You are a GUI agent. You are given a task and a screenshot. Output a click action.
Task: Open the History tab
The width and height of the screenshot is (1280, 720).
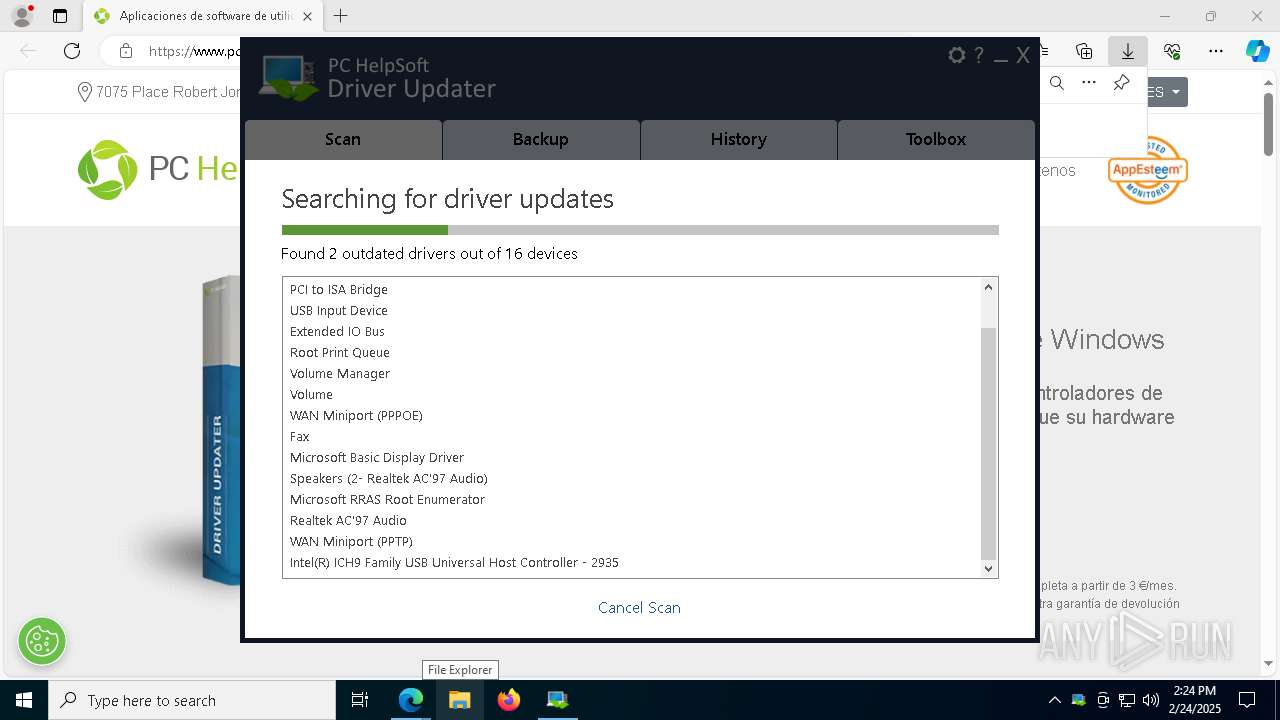pos(739,140)
